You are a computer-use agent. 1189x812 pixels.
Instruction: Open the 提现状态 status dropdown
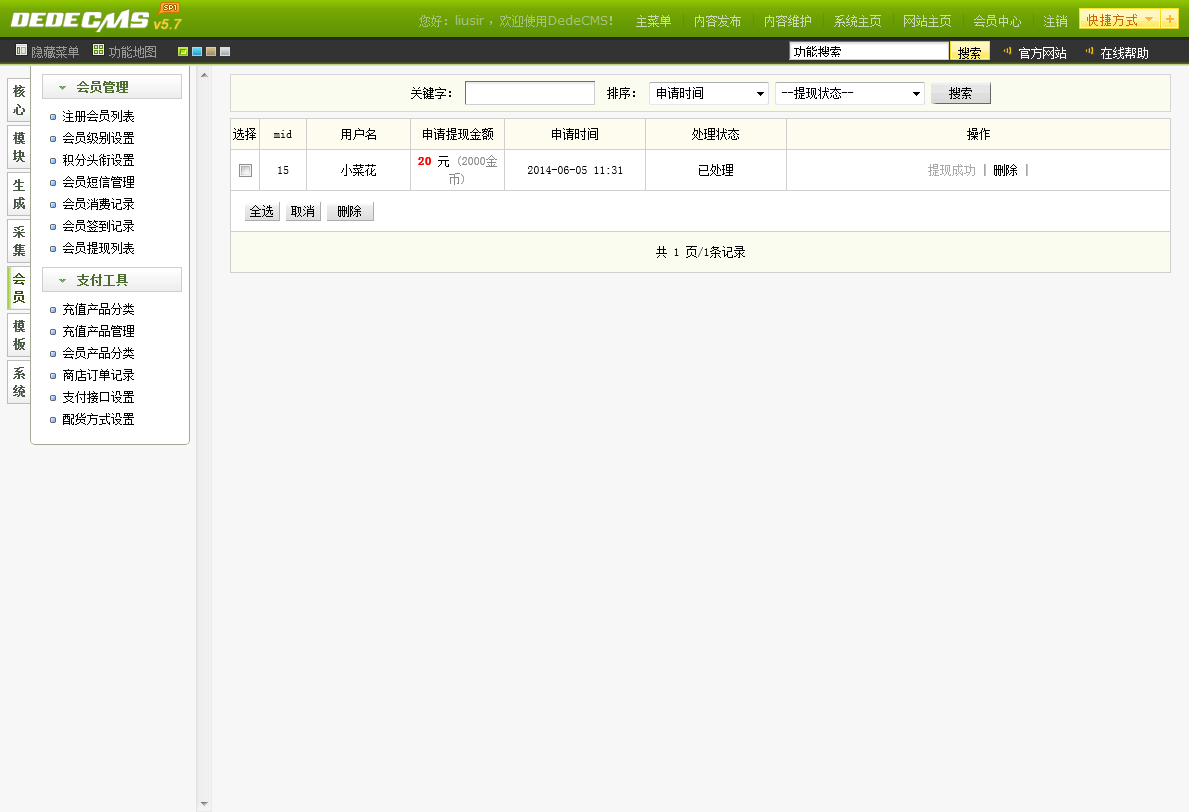click(849, 93)
